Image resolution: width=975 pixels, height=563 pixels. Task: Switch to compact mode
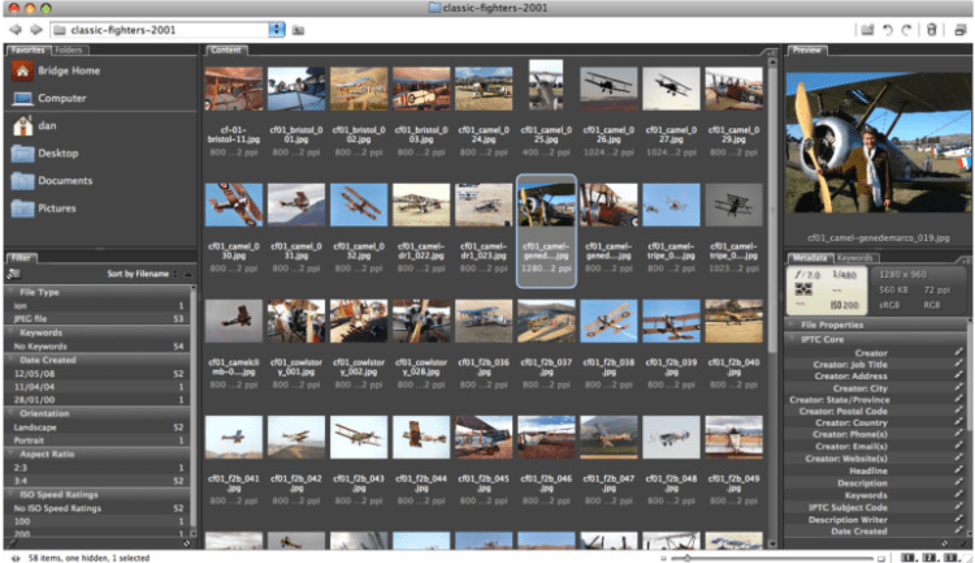pos(959,30)
